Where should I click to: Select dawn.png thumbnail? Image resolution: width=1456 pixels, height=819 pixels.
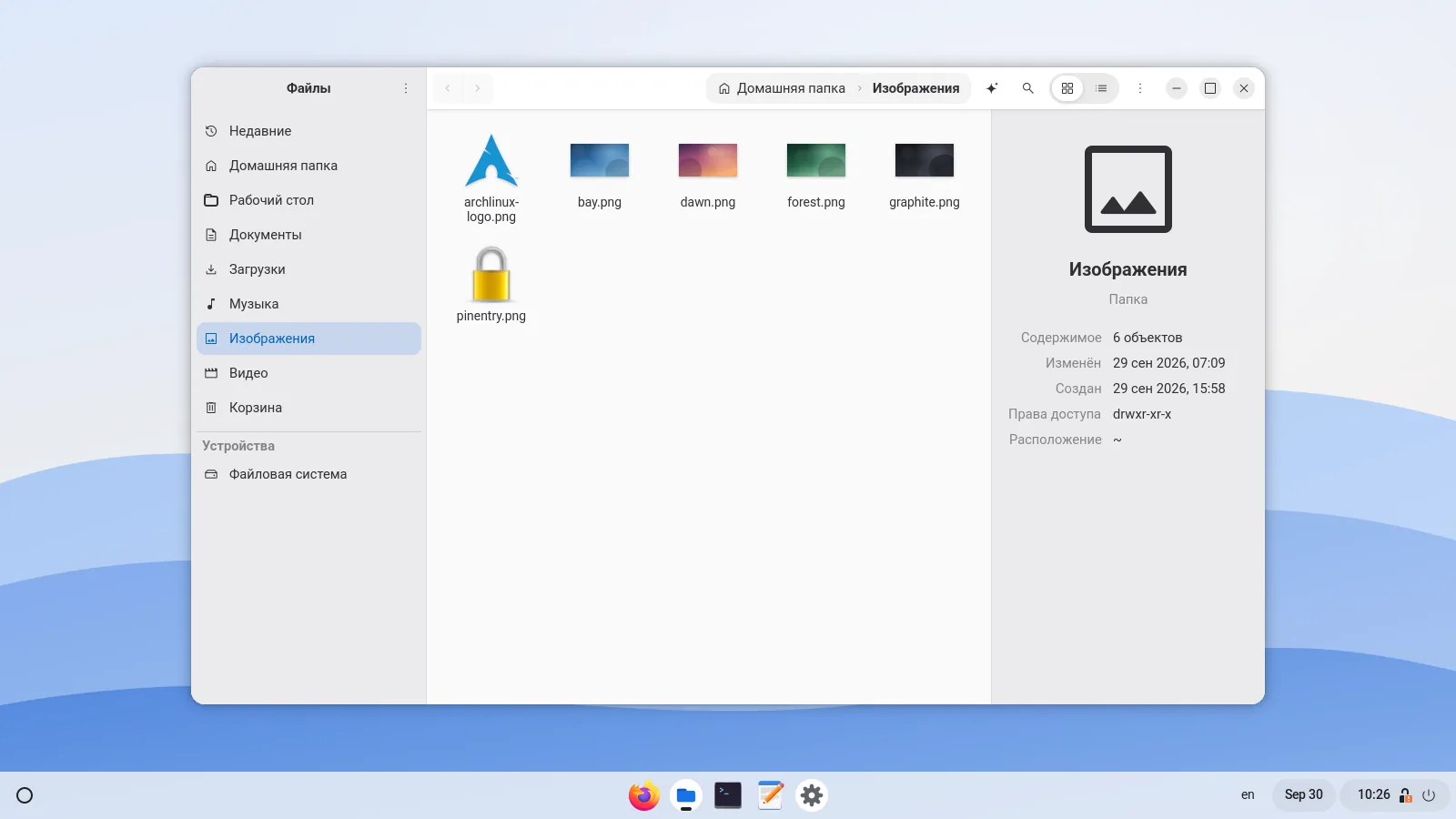[x=708, y=161]
